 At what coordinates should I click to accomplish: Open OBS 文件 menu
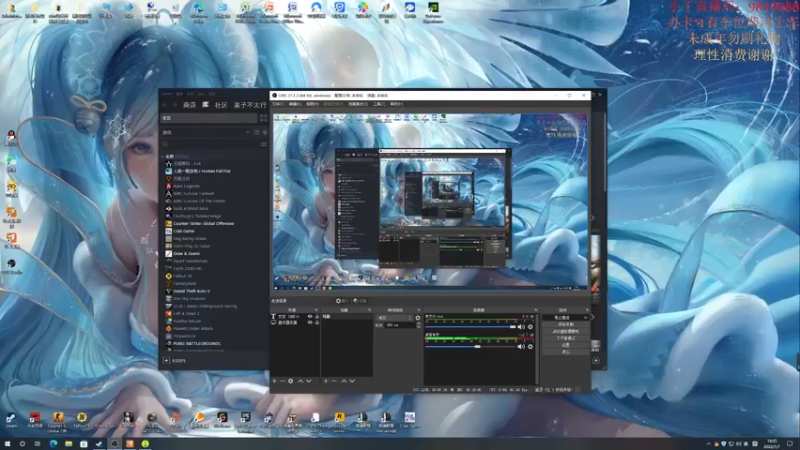tap(278, 104)
